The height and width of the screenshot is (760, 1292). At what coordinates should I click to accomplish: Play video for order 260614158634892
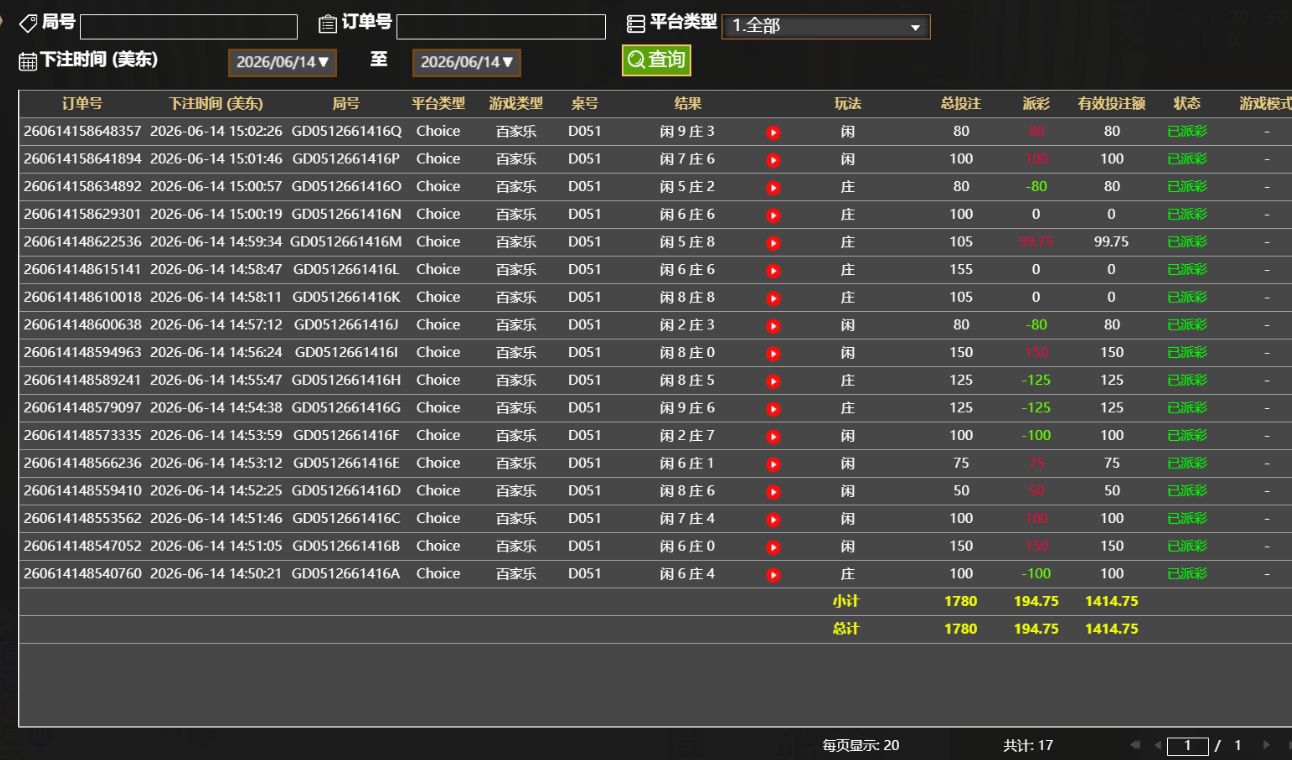point(773,188)
